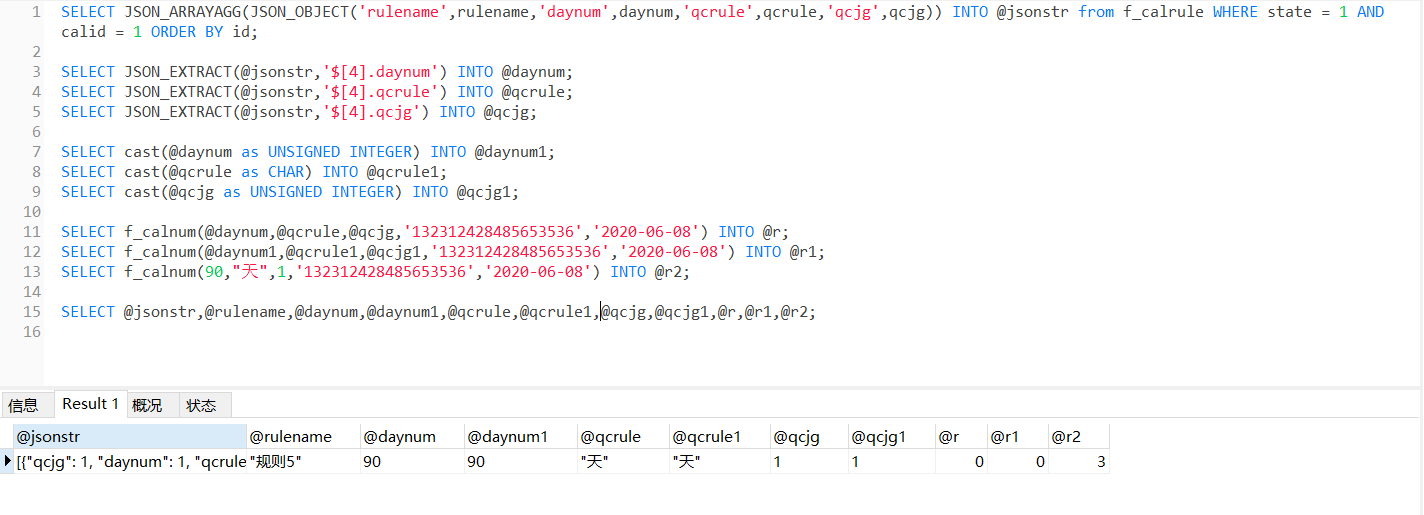Click the @r1 column header
This screenshot has height=515, width=1424.
(x=1017, y=437)
